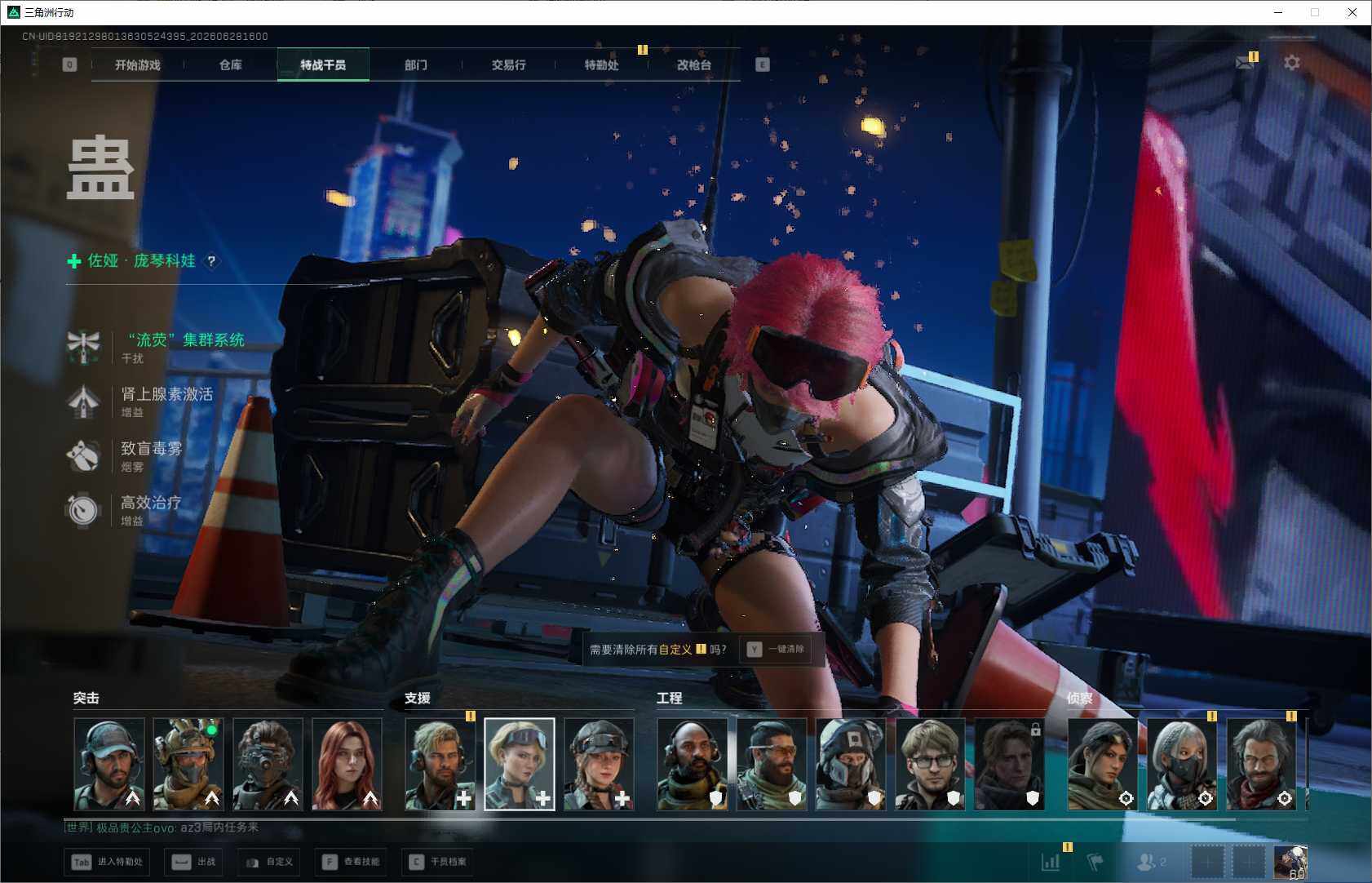
Task: Click the 自定义 customize button
Action: click(269, 862)
